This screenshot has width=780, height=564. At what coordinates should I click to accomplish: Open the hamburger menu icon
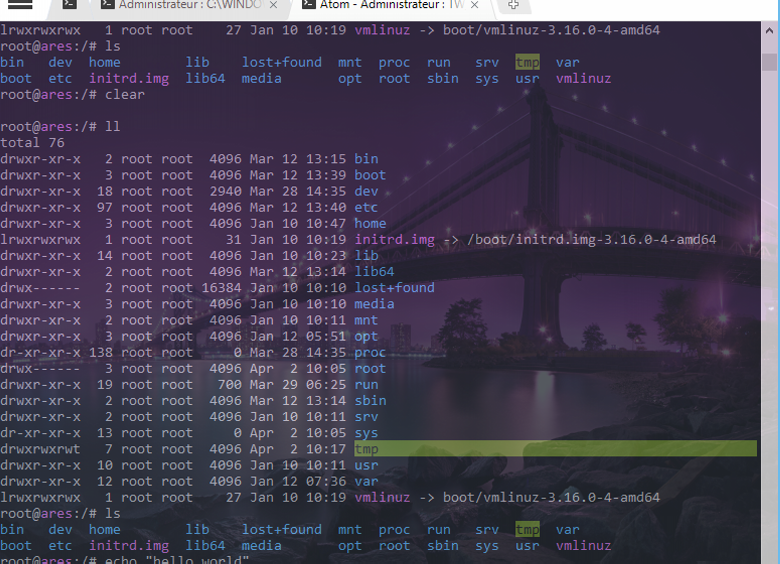pos(20,6)
